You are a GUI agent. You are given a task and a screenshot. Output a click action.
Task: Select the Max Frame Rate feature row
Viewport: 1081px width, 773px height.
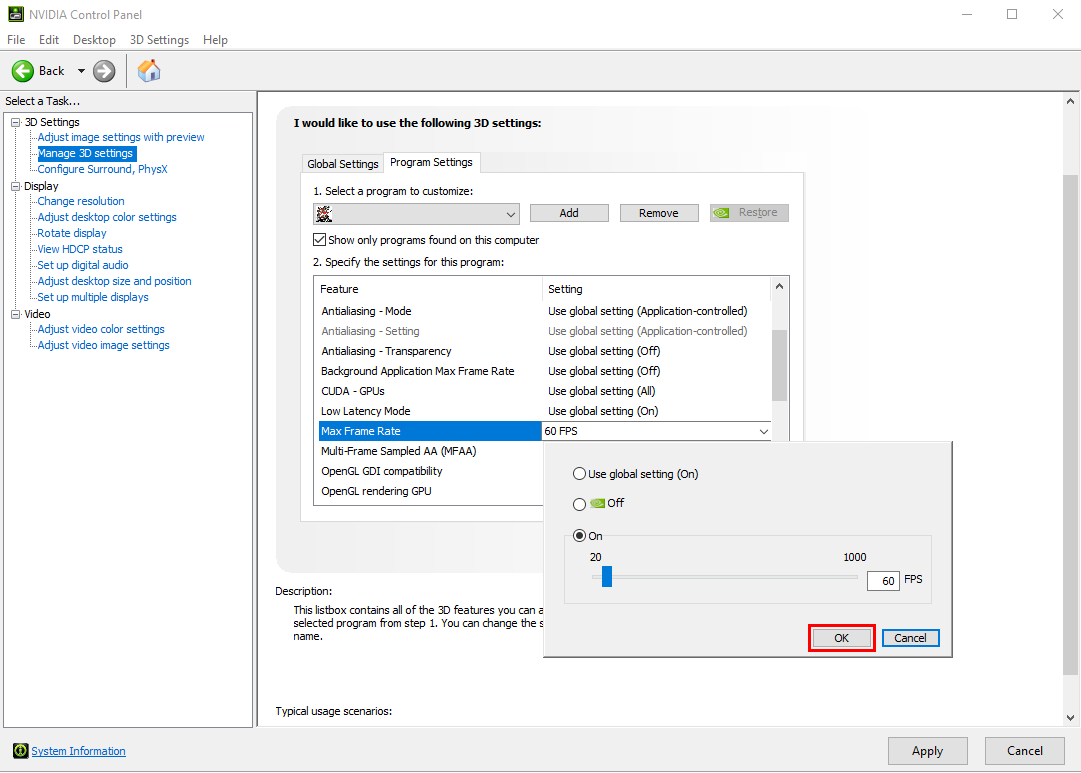[x=430, y=431]
